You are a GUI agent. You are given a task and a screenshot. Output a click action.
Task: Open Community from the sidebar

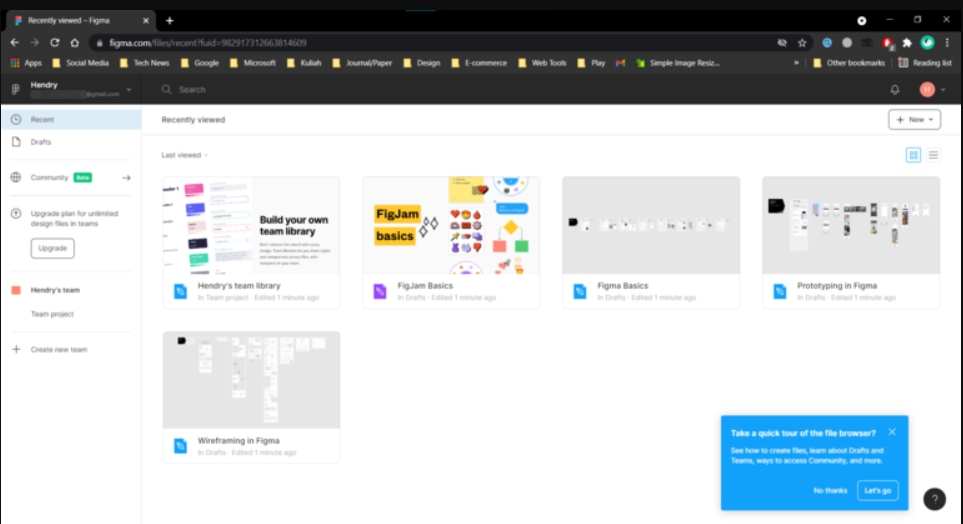pos(50,178)
